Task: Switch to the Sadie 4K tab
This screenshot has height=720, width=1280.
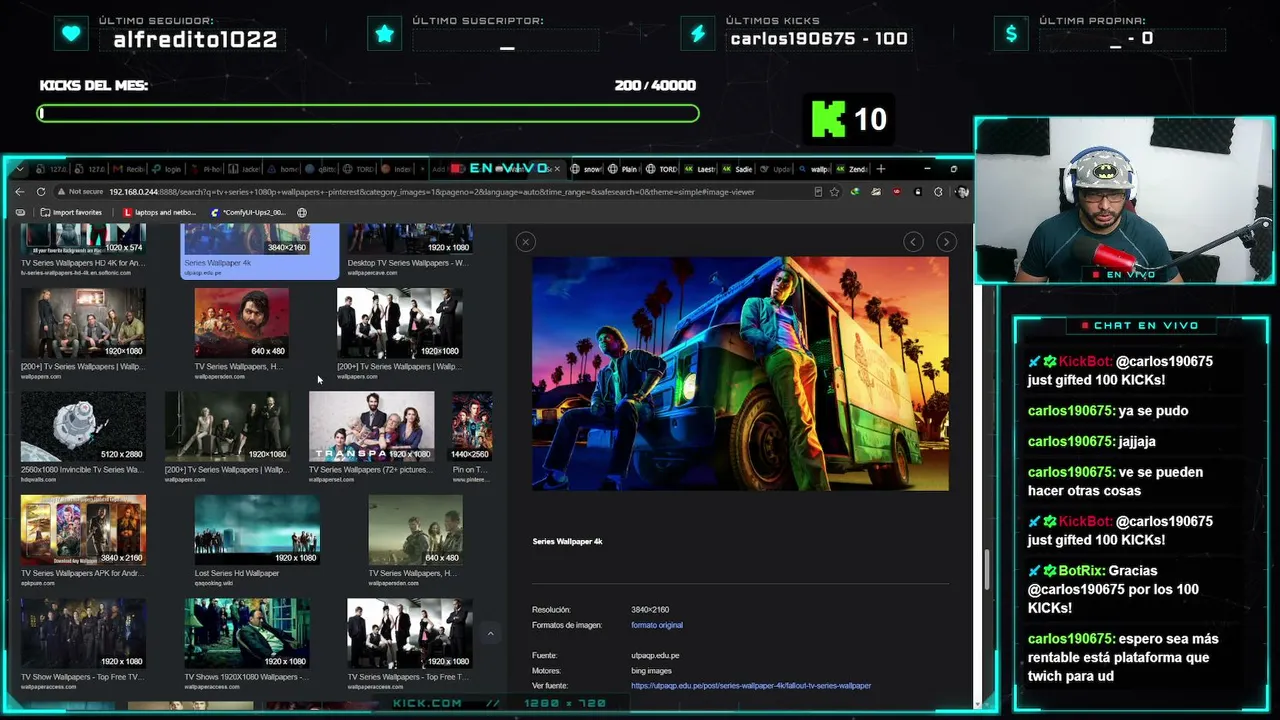Action: pyautogui.click(x=738, y=169)
